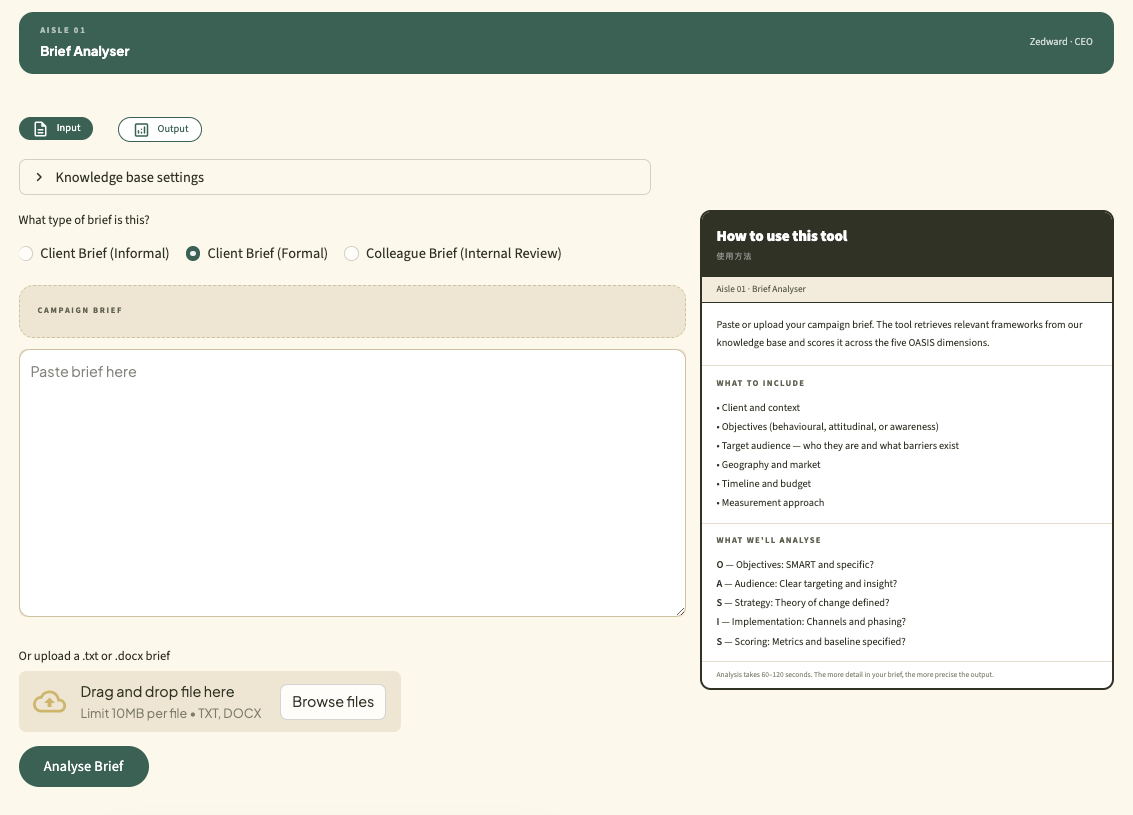Switch to the Input tab
This screenshot has height=815, width=1133.
click(x=56, y=129)
